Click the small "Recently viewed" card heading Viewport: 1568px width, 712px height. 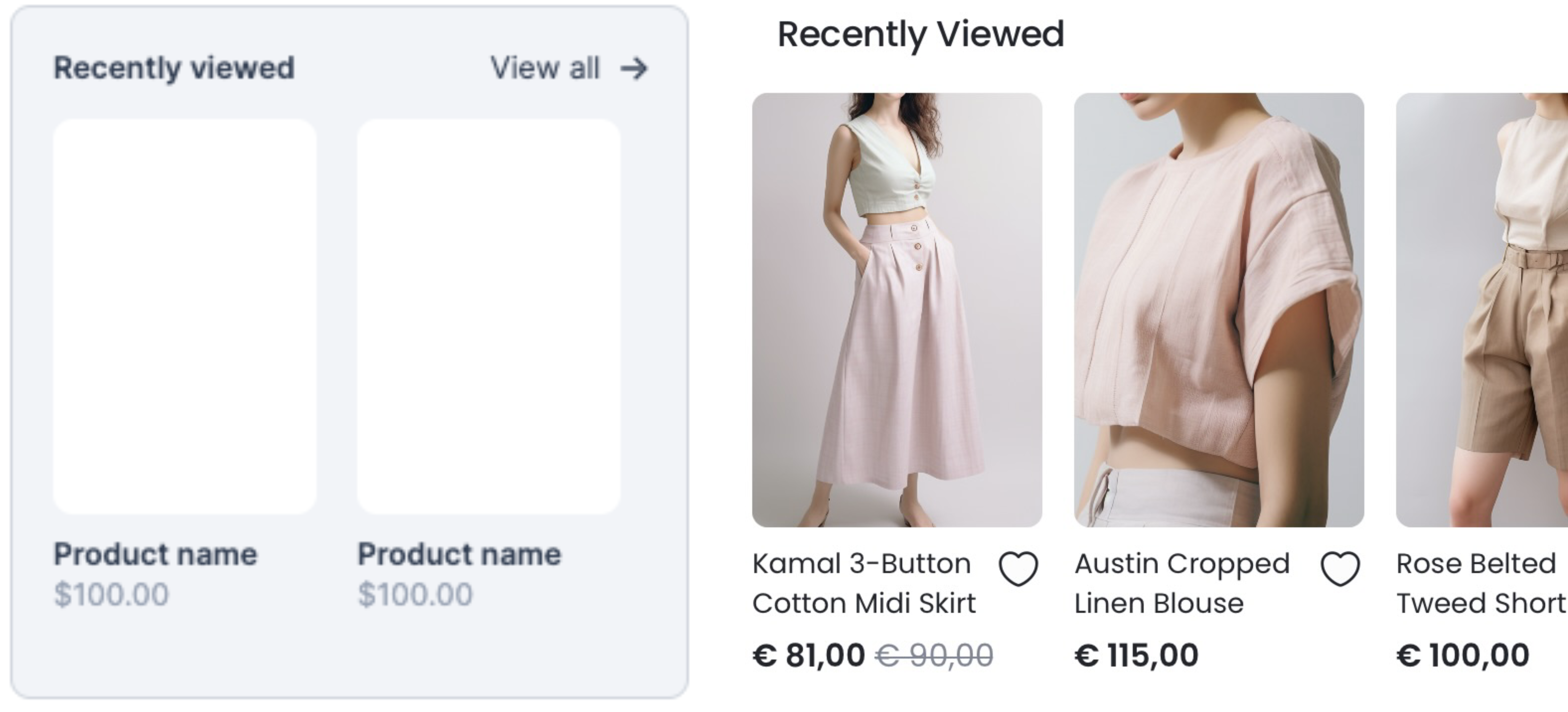[174, 67]
